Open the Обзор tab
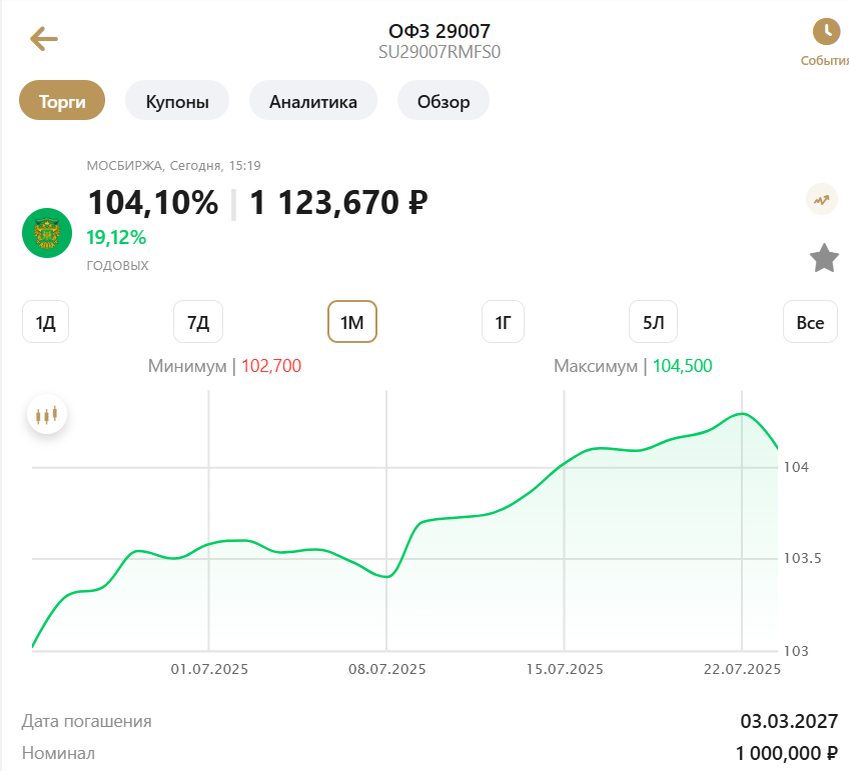849x771 pixels. (x=443, y=101)
